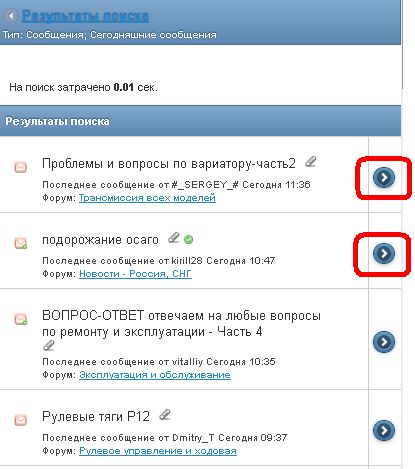Viewport: 415px width, 469px height.
Task: Click paperclip attachment icon for вариатору-часть2 thread
Action: [x=311, y=162]
